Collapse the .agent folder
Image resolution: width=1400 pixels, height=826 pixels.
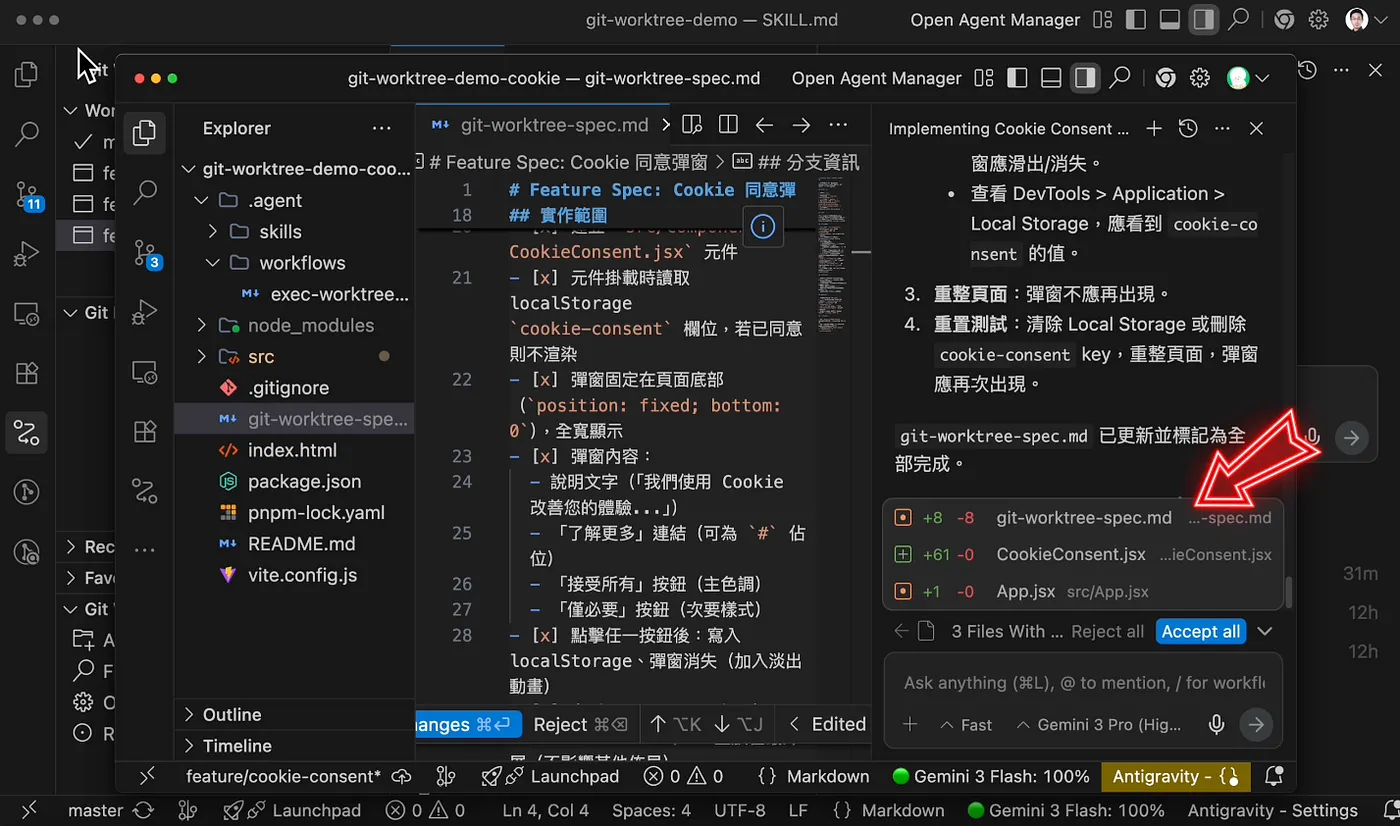click(202, 201)
